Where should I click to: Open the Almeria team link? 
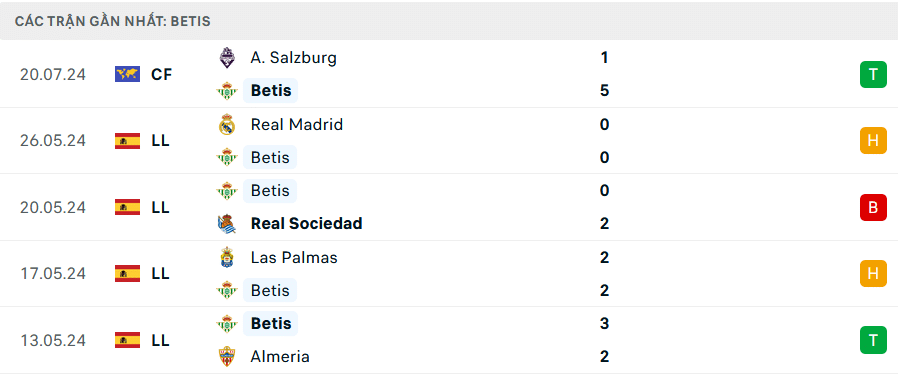tap(280, 357)
